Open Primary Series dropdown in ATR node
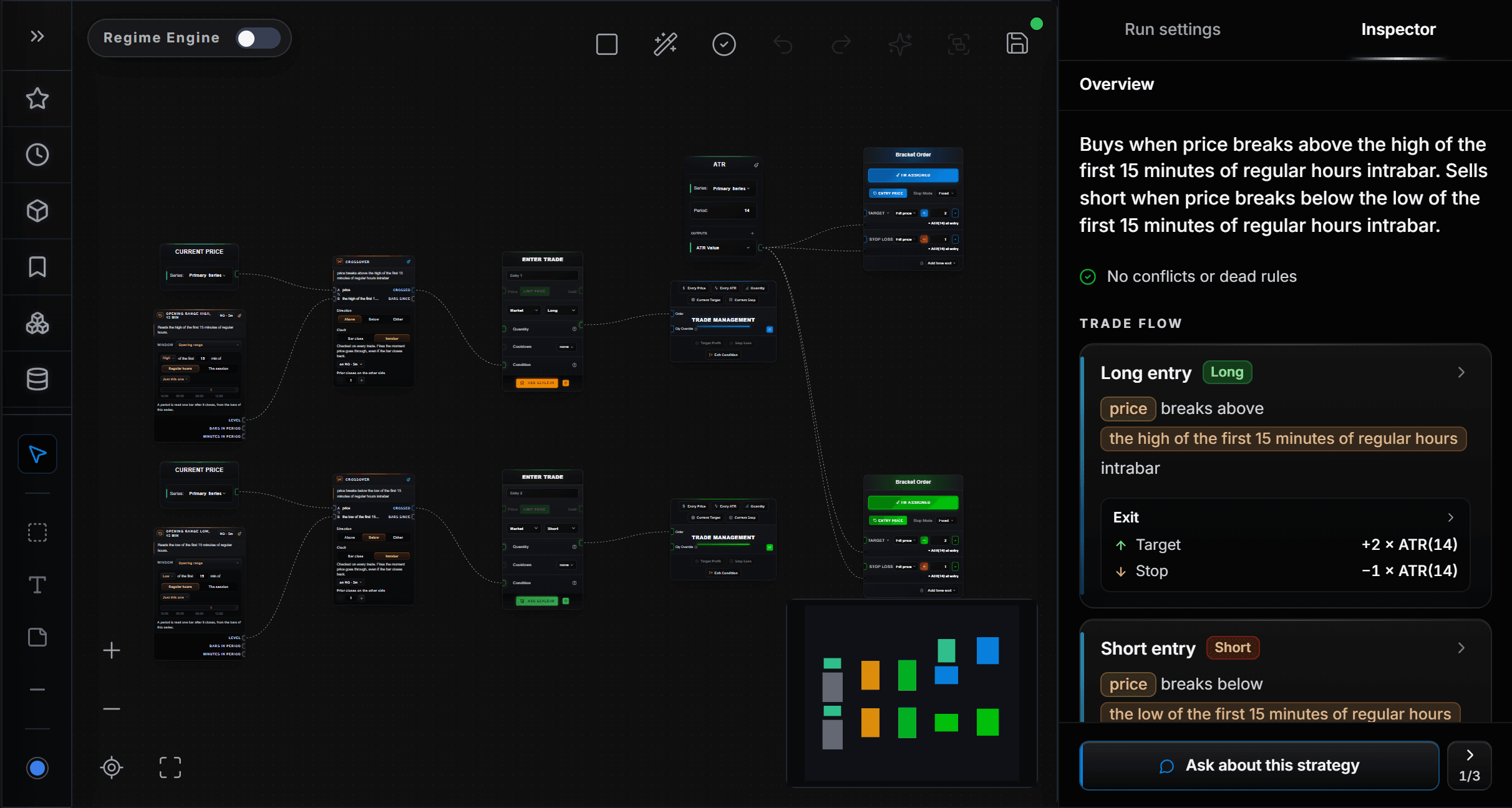 pyautogui.click(x=731, y=188)
